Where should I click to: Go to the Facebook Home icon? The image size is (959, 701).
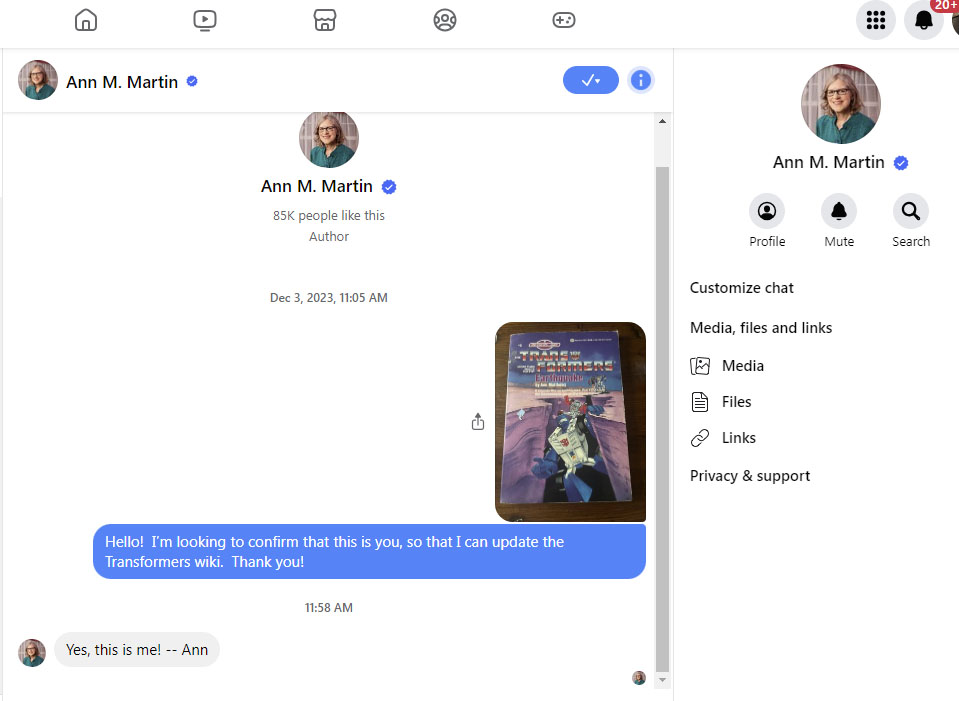point(86,20)
